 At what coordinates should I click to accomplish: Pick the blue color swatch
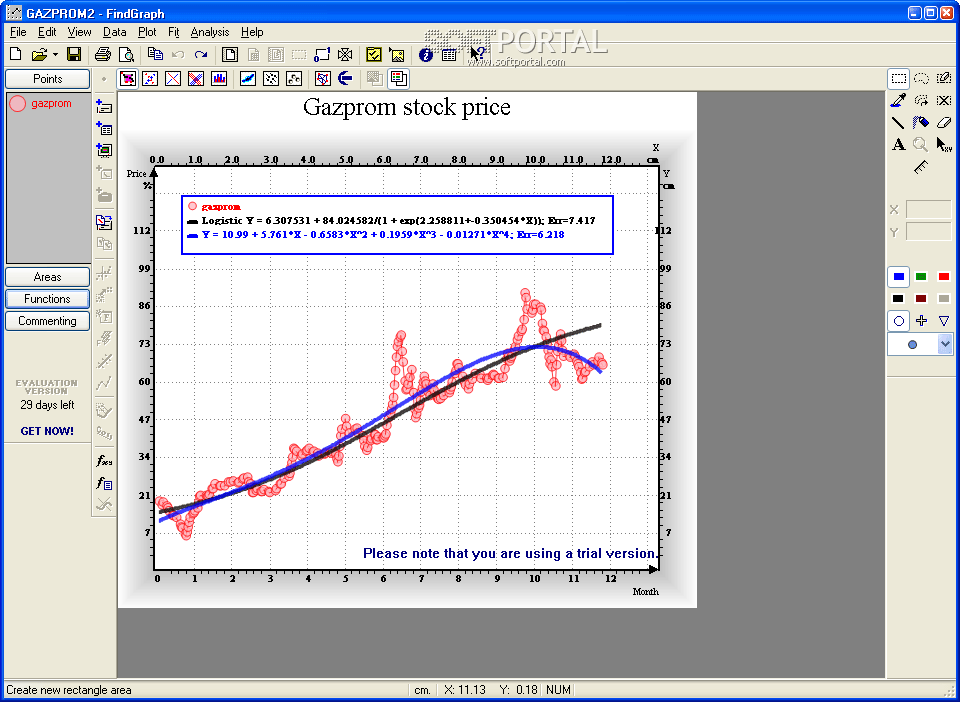(899, 277)
